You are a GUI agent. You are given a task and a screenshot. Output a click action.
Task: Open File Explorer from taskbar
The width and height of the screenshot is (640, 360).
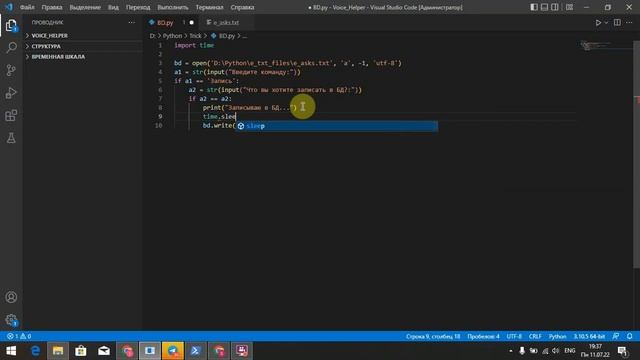coord(58,351)
